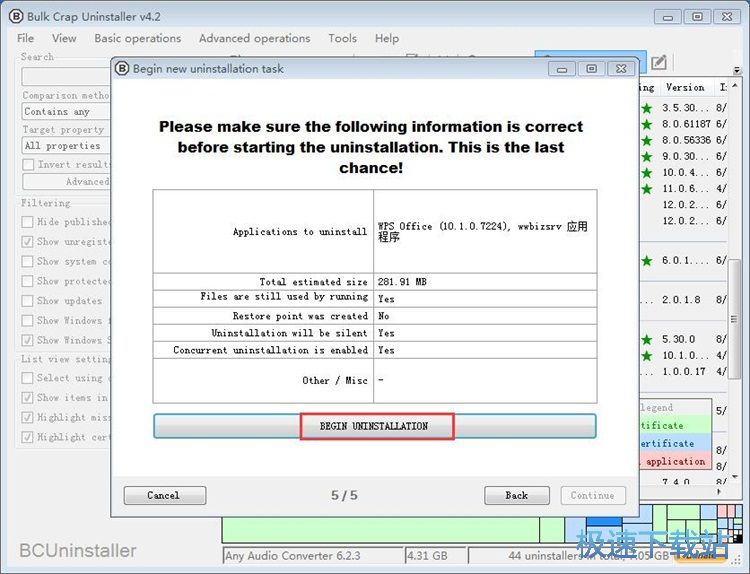Toggle Show Windows features checkbox

coord(27,320)
